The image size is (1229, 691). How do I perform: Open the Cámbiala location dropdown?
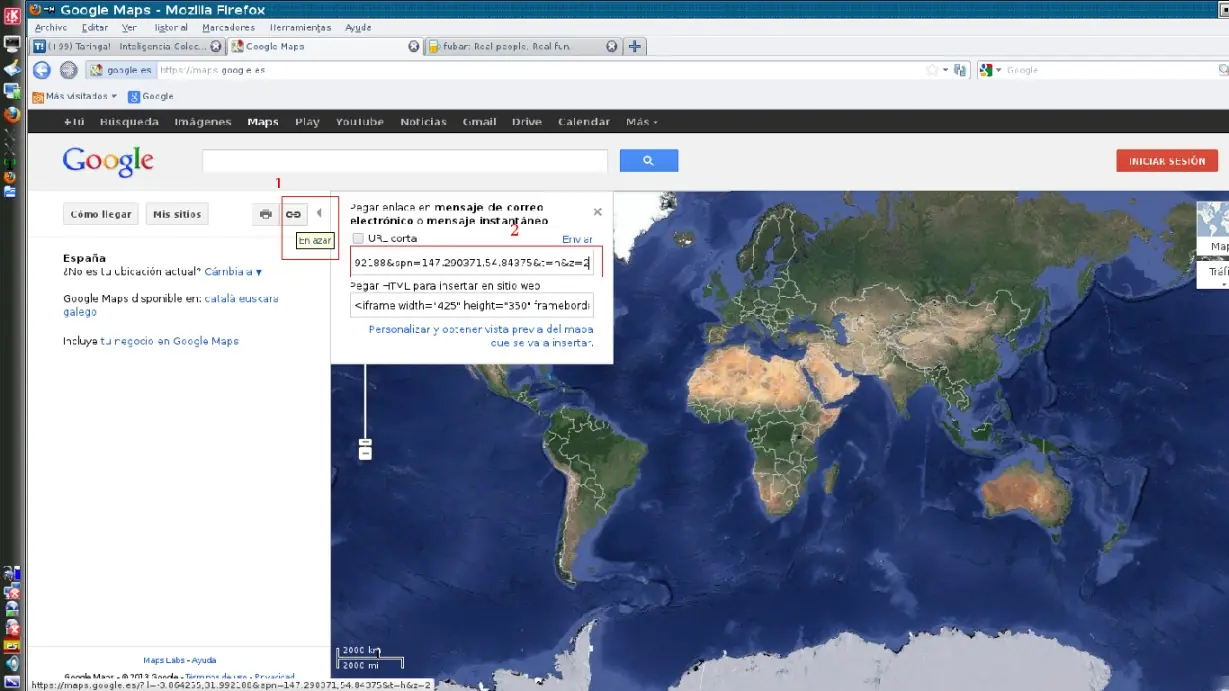coord(233,271)
